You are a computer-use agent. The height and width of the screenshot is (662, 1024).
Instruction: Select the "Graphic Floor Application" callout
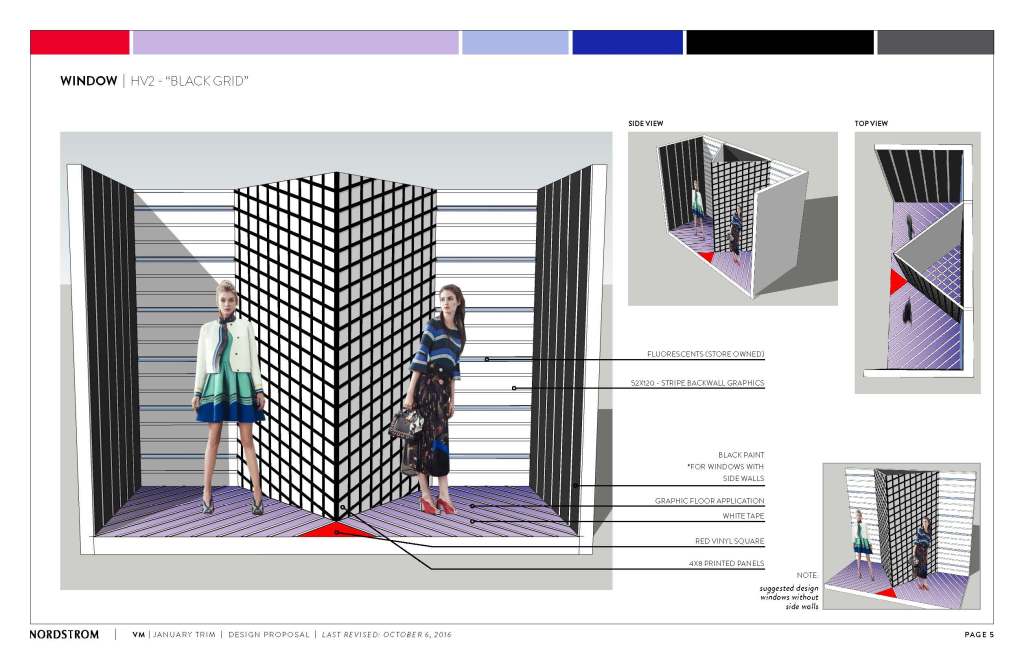[x=709, y=501]
